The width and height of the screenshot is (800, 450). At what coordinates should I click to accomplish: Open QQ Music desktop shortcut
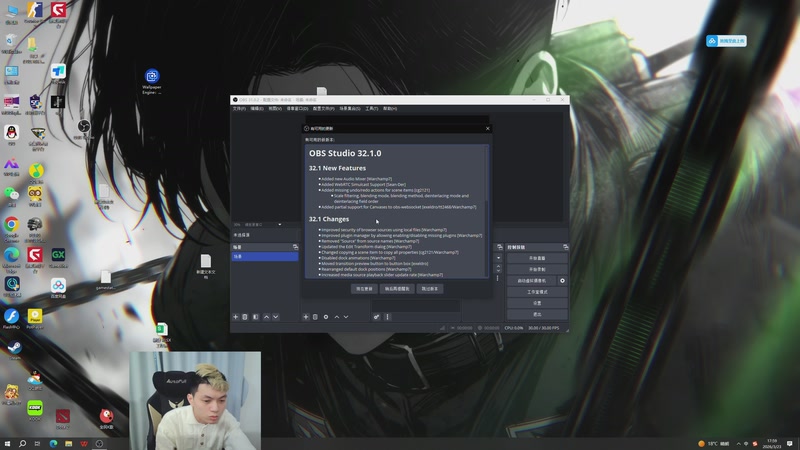coord(36,173)
